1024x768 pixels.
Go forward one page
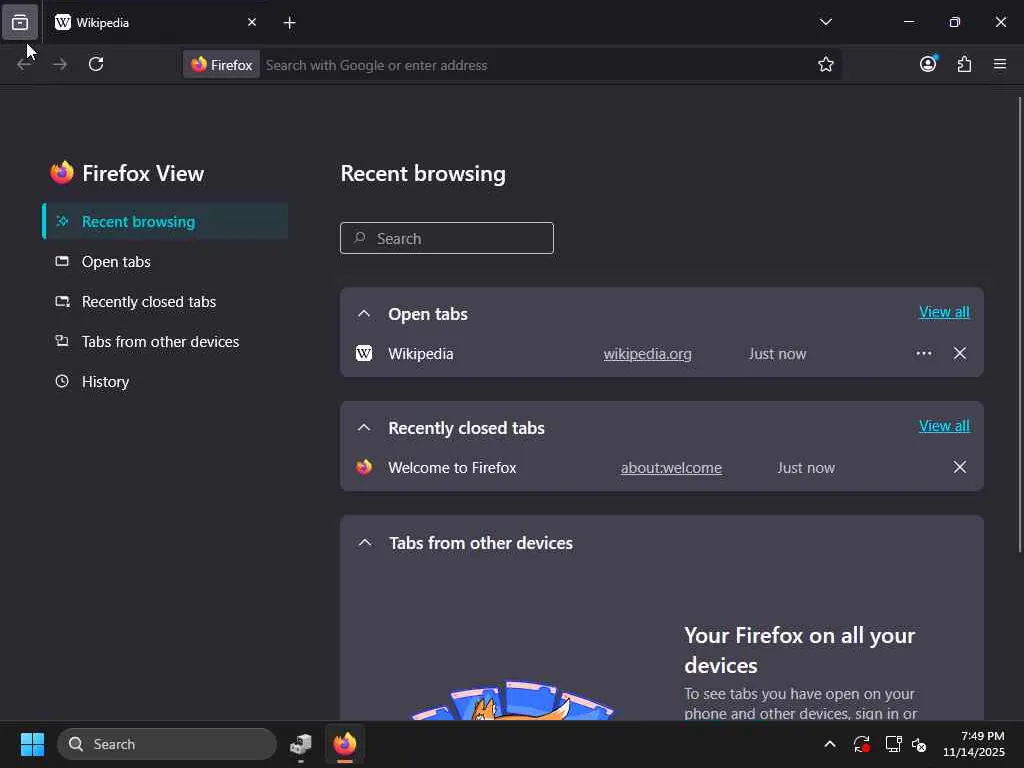point(60,64)
